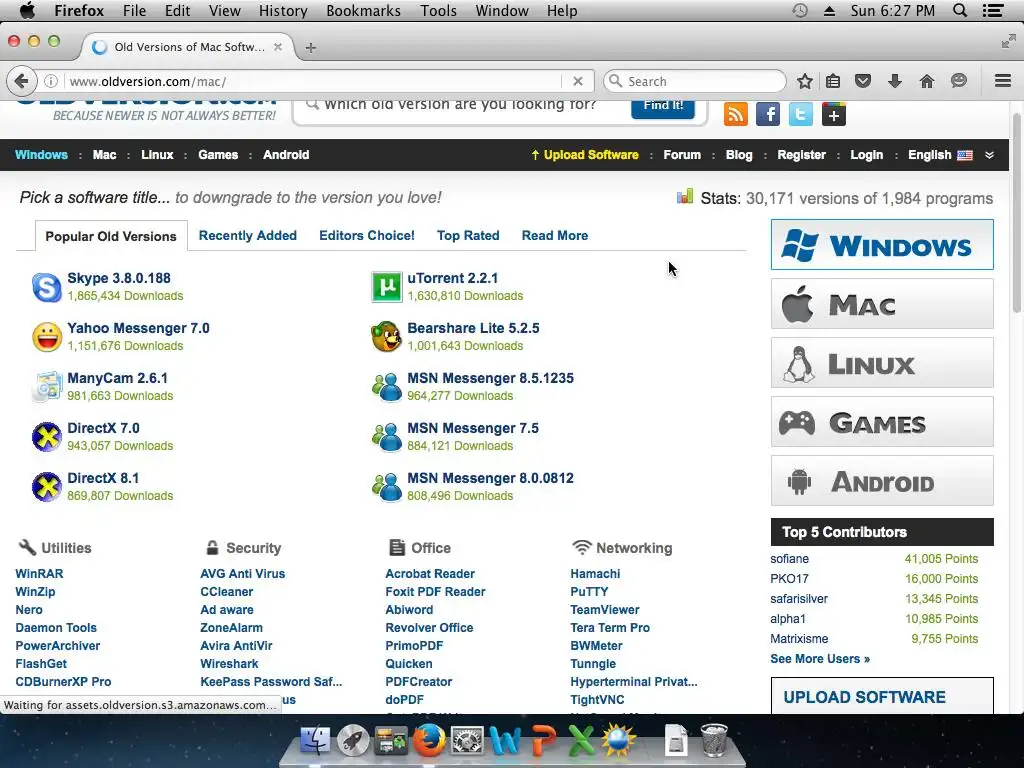Click the Linux platform banner button
The width and height of the screenshot is (1024, 768).
[x=882, y=362]
